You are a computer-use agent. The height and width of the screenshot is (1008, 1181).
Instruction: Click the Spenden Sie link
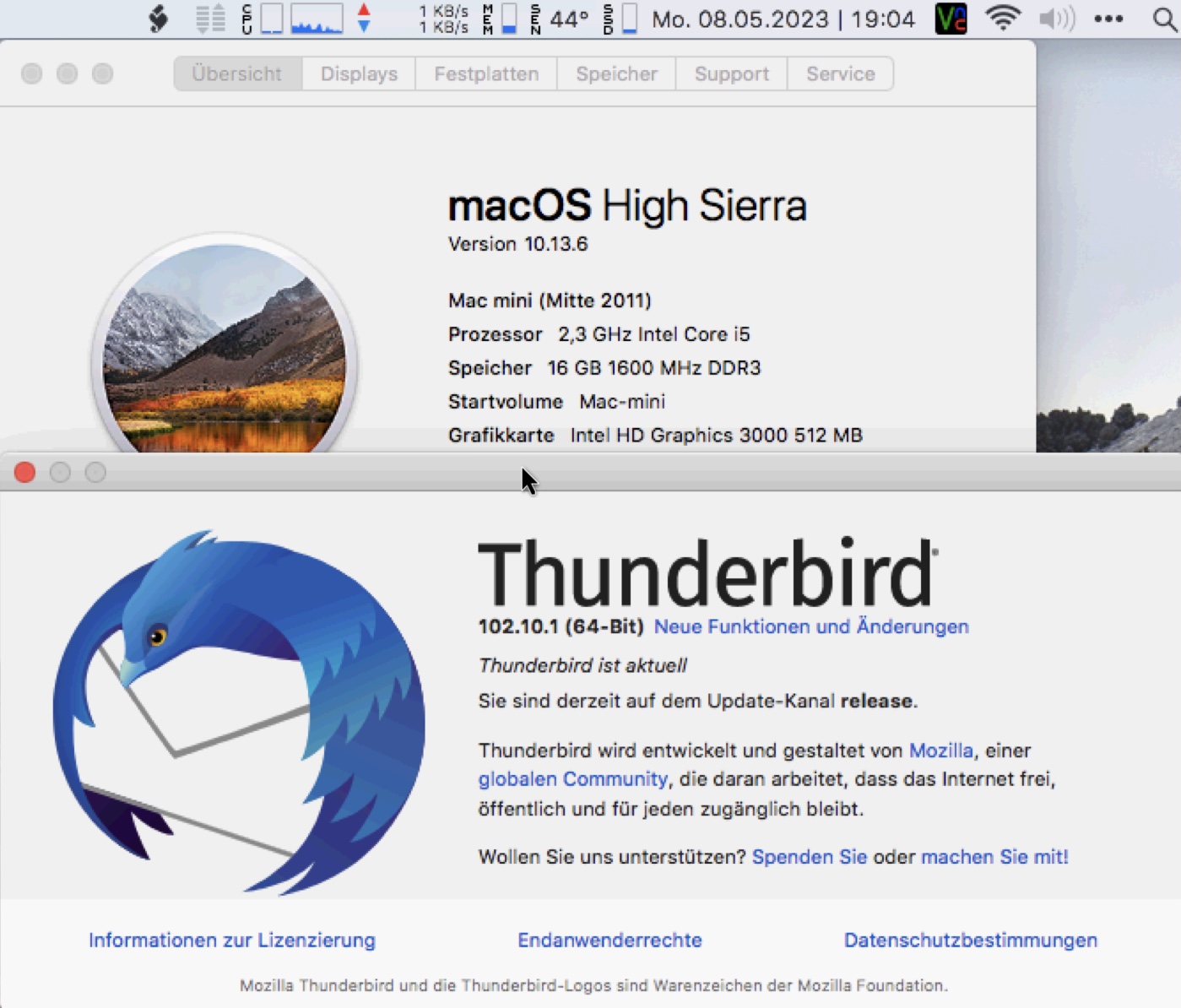coord(809,856)
